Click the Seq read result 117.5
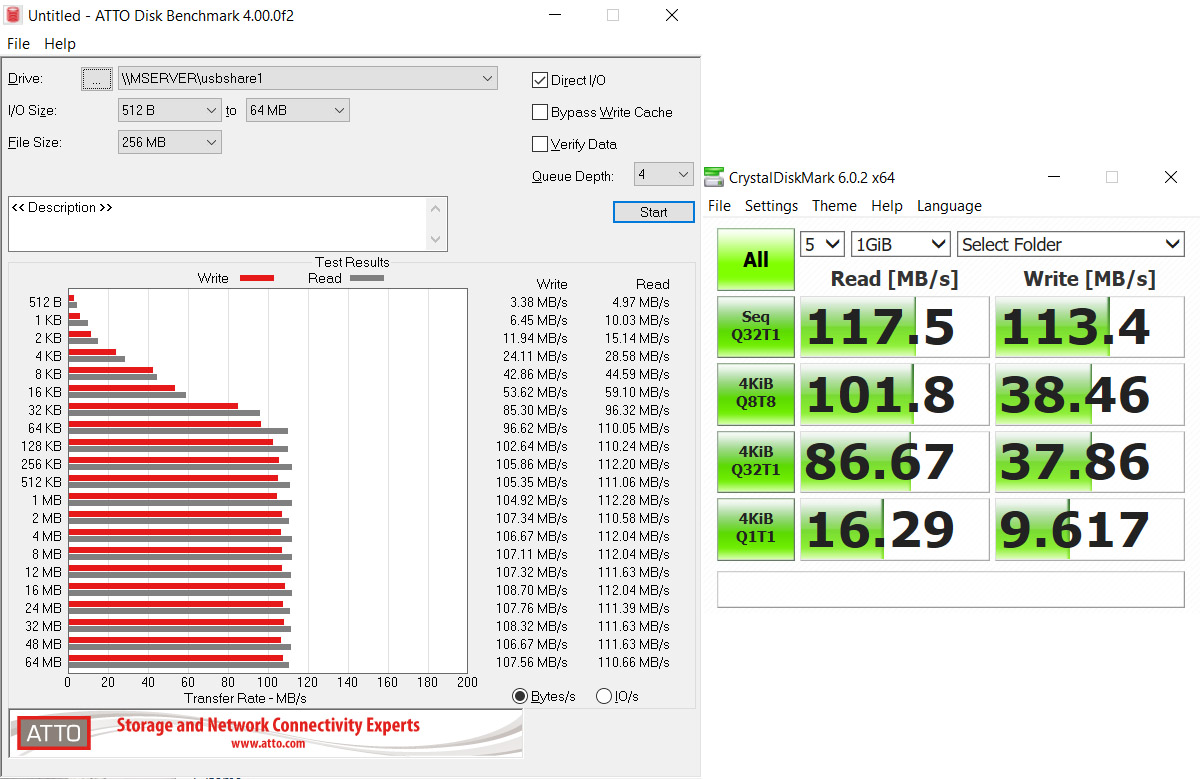This screenshot has height=779, width=1200. 895,327
